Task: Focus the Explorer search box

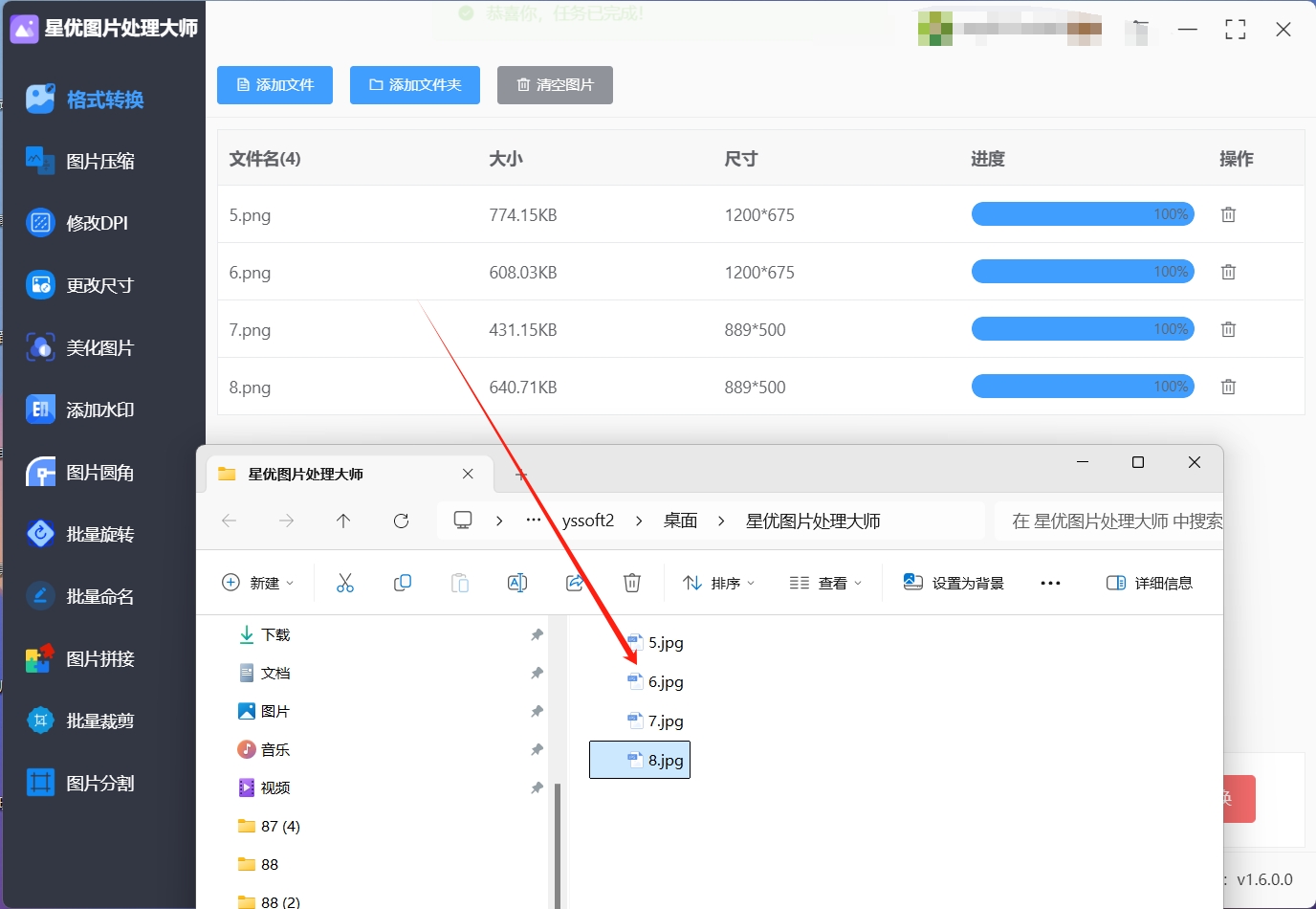Action: [x=1109, y=521]
